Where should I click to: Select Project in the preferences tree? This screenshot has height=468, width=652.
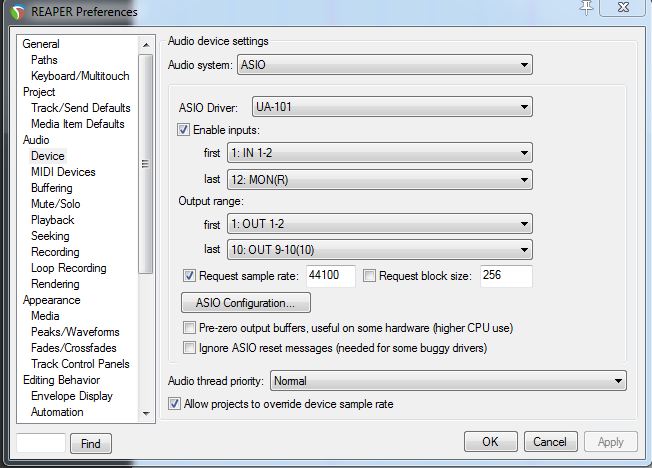tap(39, 92)
